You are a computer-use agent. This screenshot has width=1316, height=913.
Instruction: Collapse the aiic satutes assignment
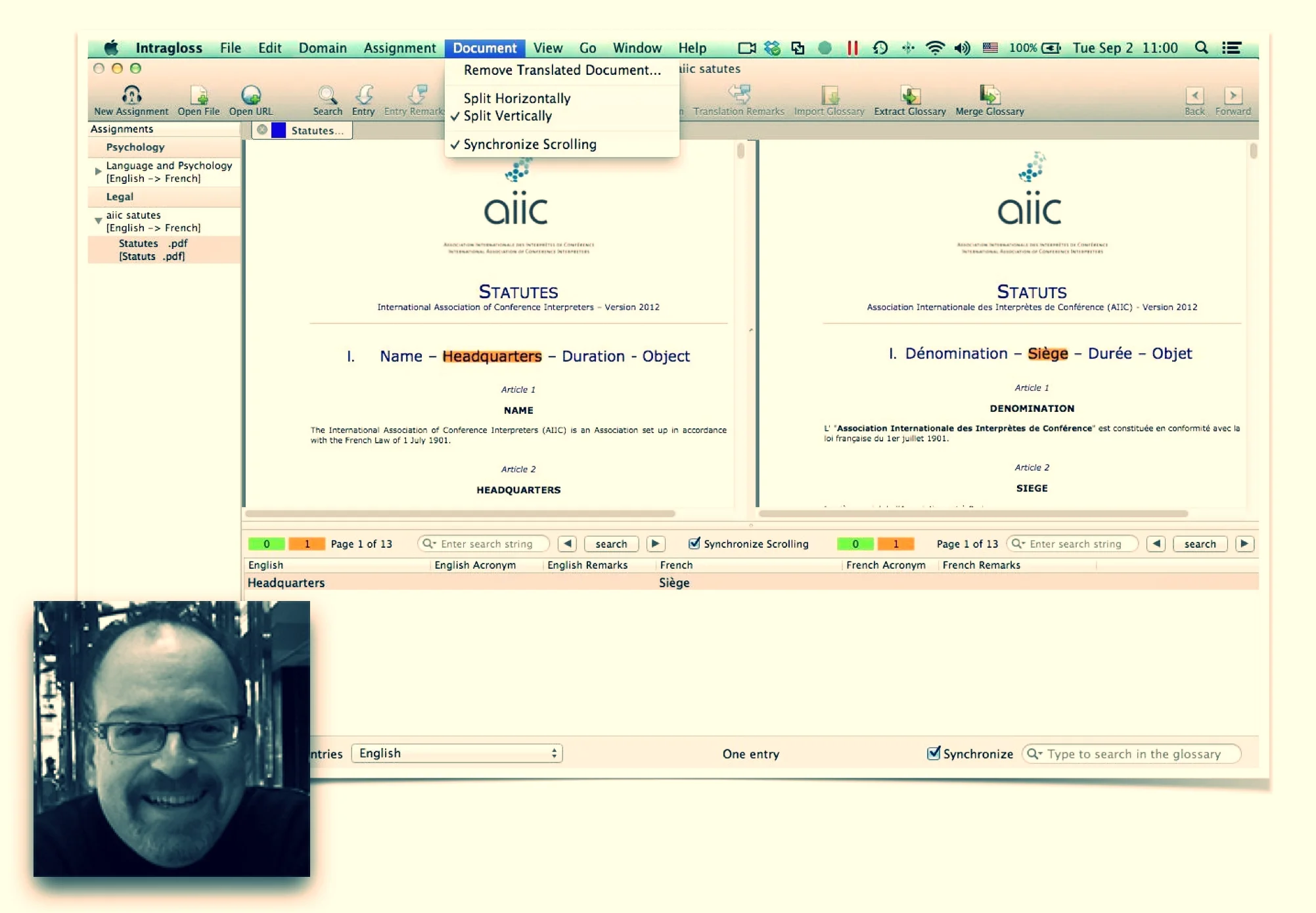pyautogui.click(x=98, y=221)
